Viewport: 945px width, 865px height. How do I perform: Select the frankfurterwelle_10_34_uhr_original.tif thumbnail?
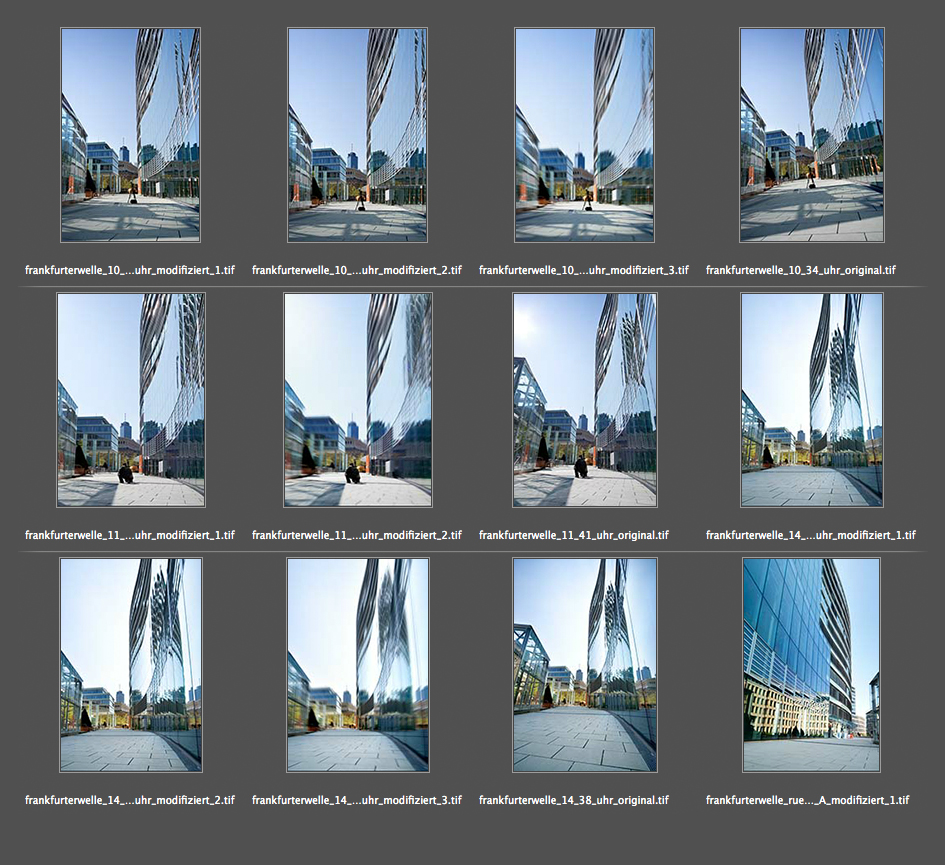tap(811, 135)
